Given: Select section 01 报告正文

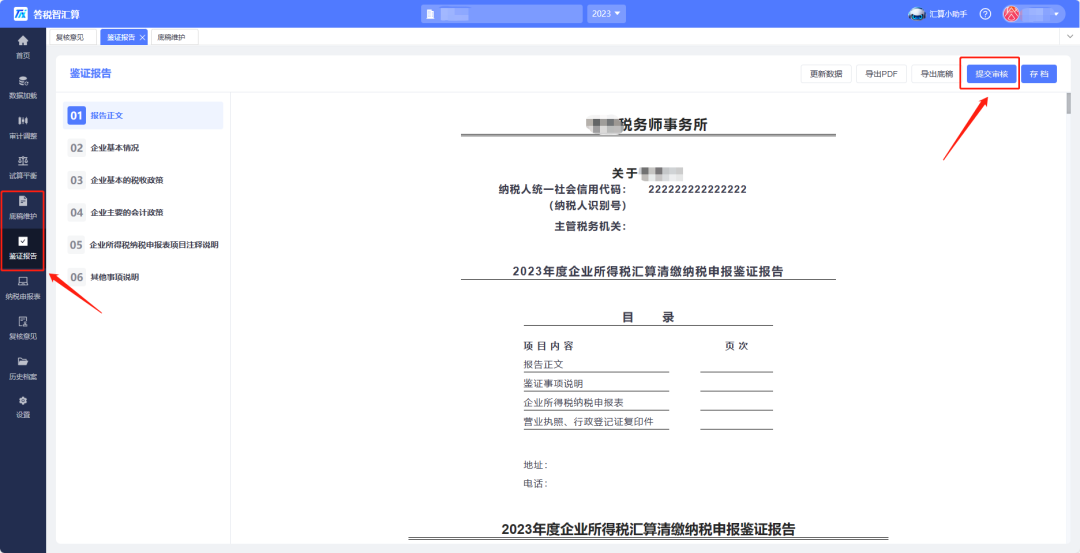Looking at the screenshot, I should tap(143, 116).
